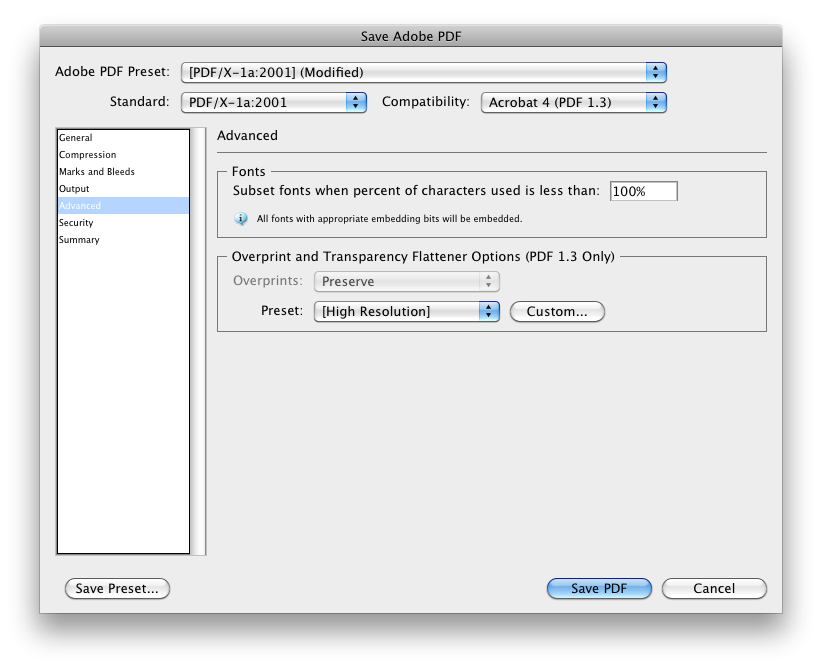
Task: Open the Overprints Preserve dropdown
Action: coord(407,282)
